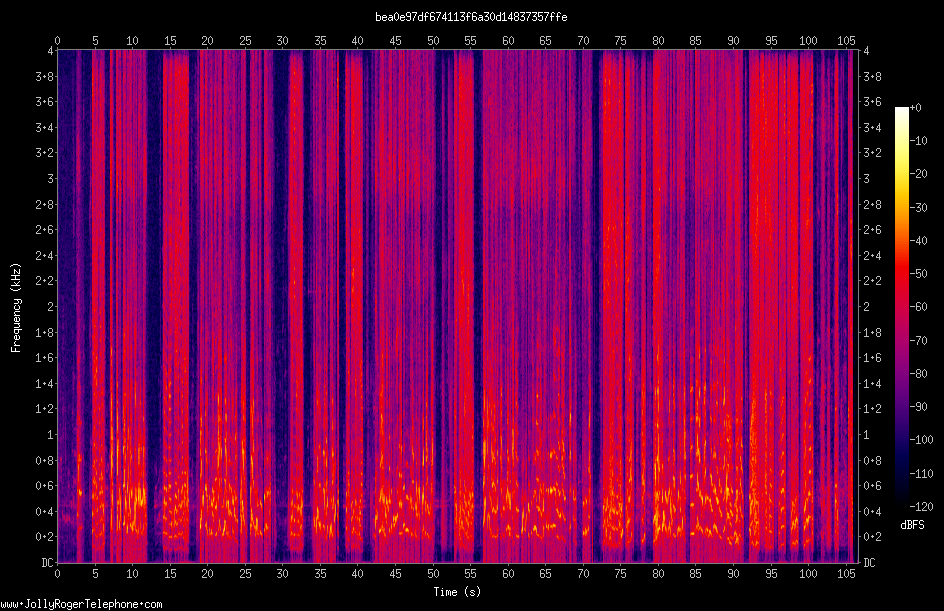Click the "-10" value on the color scale
This screenshot has height=611, width=944.
(x=918, y=141)
